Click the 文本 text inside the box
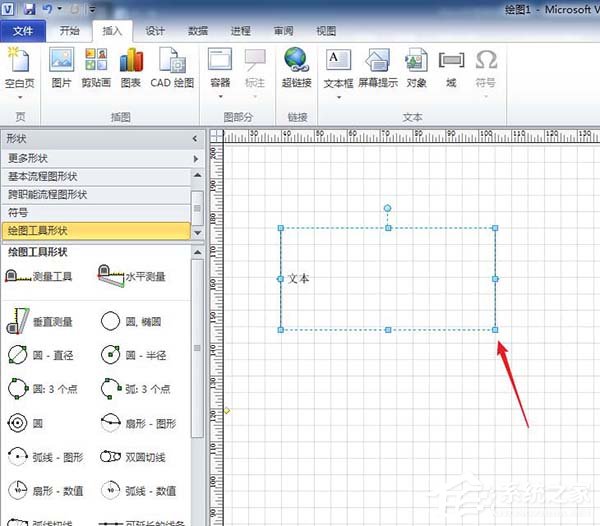 coord(298,278)
